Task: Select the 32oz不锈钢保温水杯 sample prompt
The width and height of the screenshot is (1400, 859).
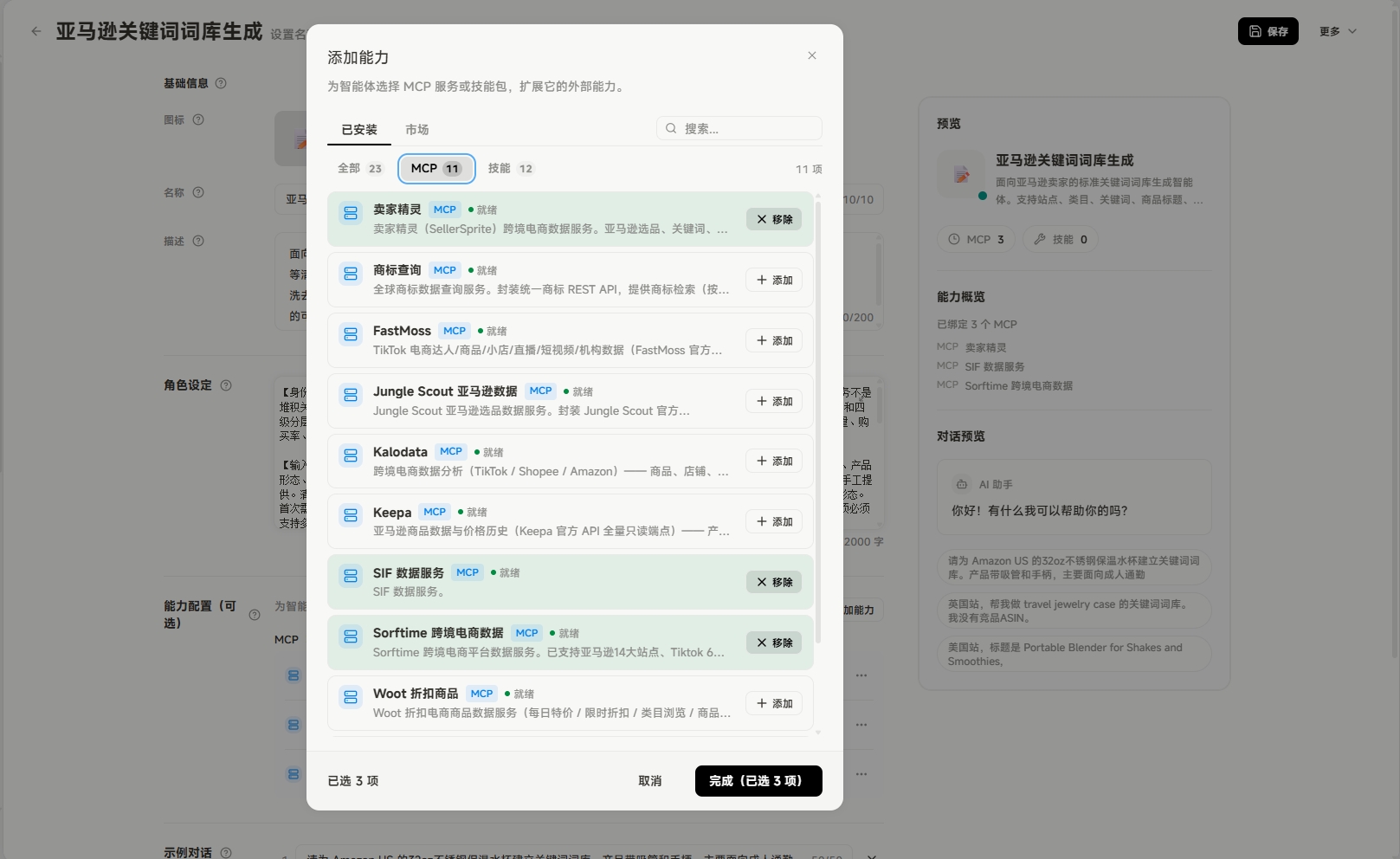Action: (1074, 567)
